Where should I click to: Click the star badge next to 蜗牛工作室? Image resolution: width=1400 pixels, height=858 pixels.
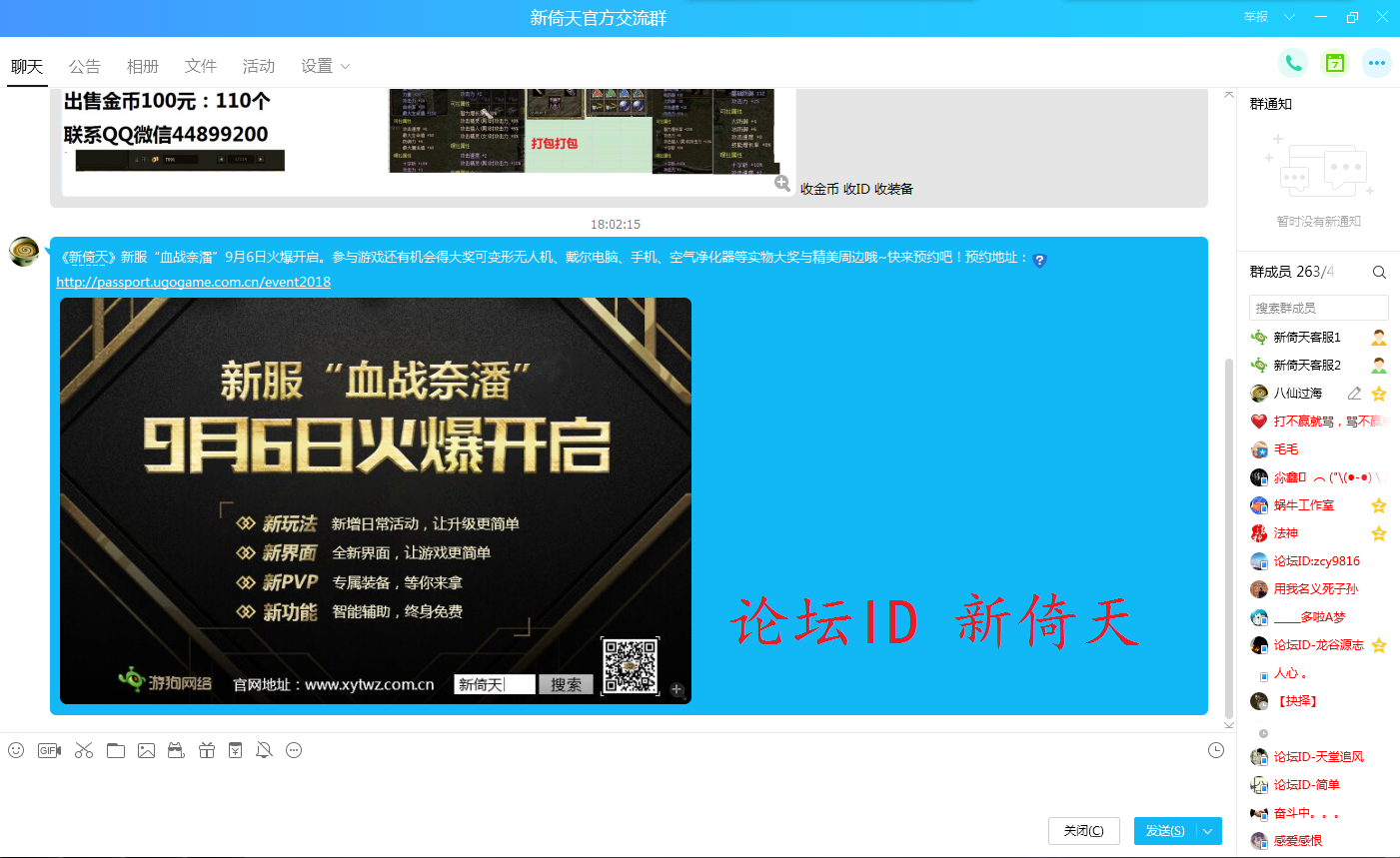(x=1379, y=505)
